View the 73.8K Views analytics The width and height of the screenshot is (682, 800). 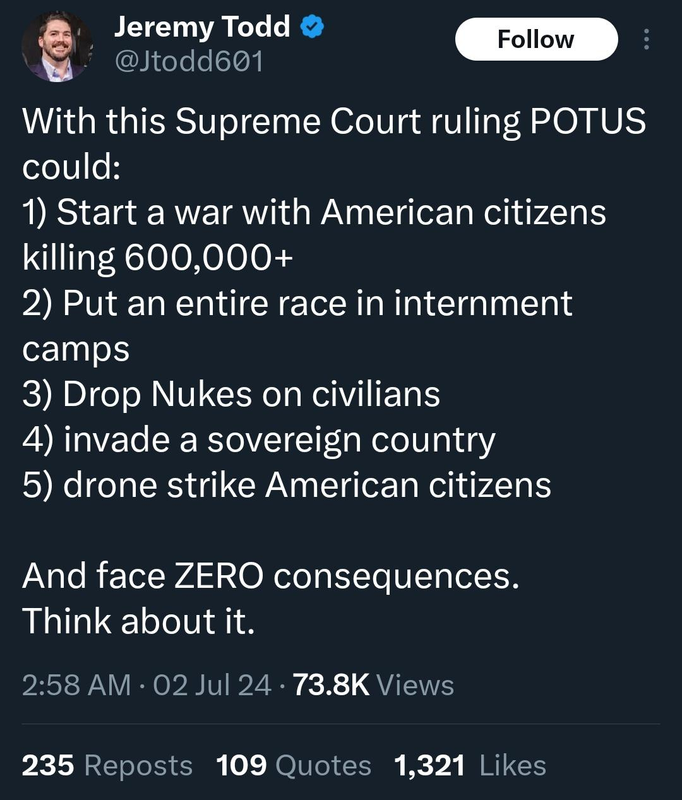point(373,685)
